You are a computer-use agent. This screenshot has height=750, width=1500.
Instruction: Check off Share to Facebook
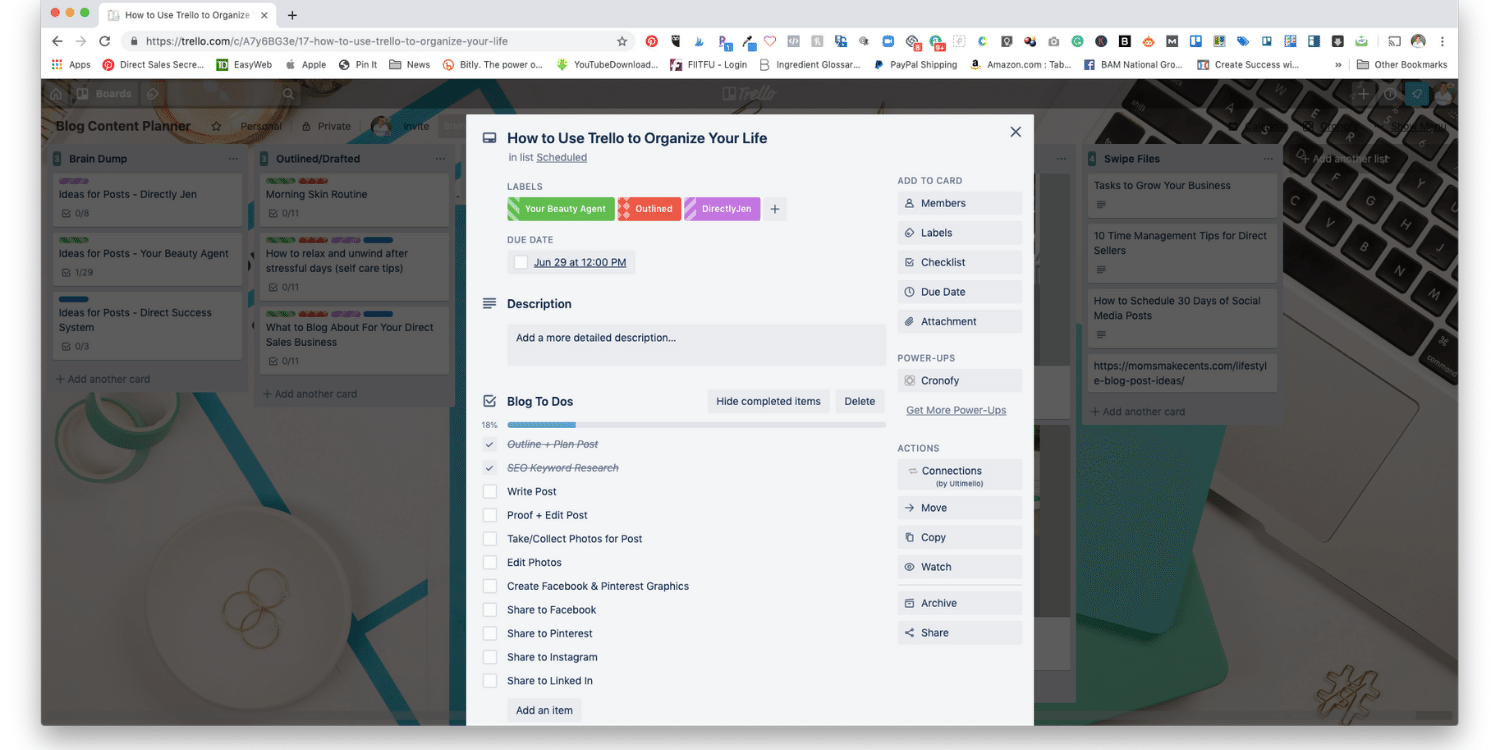pos(490,610)
